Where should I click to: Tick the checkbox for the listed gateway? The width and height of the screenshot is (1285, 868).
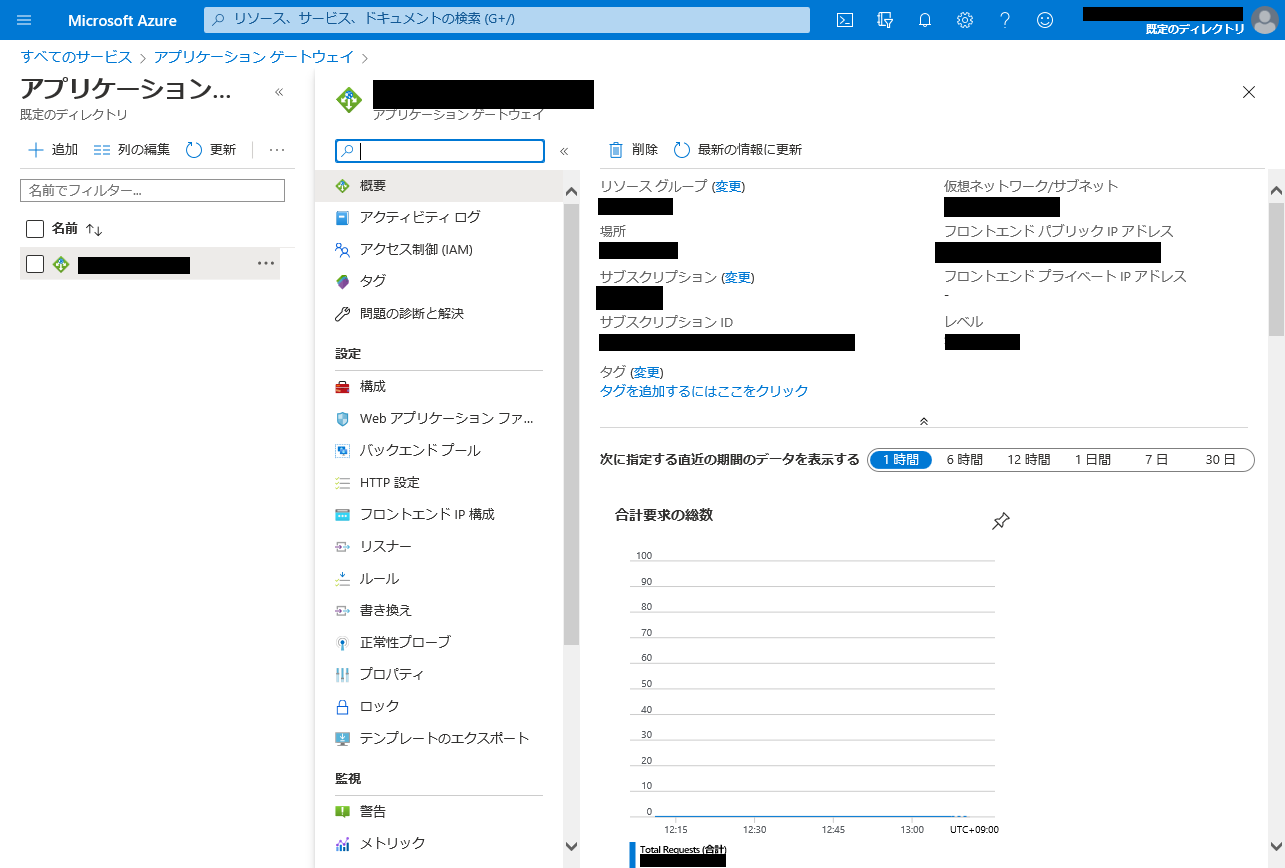35,264
